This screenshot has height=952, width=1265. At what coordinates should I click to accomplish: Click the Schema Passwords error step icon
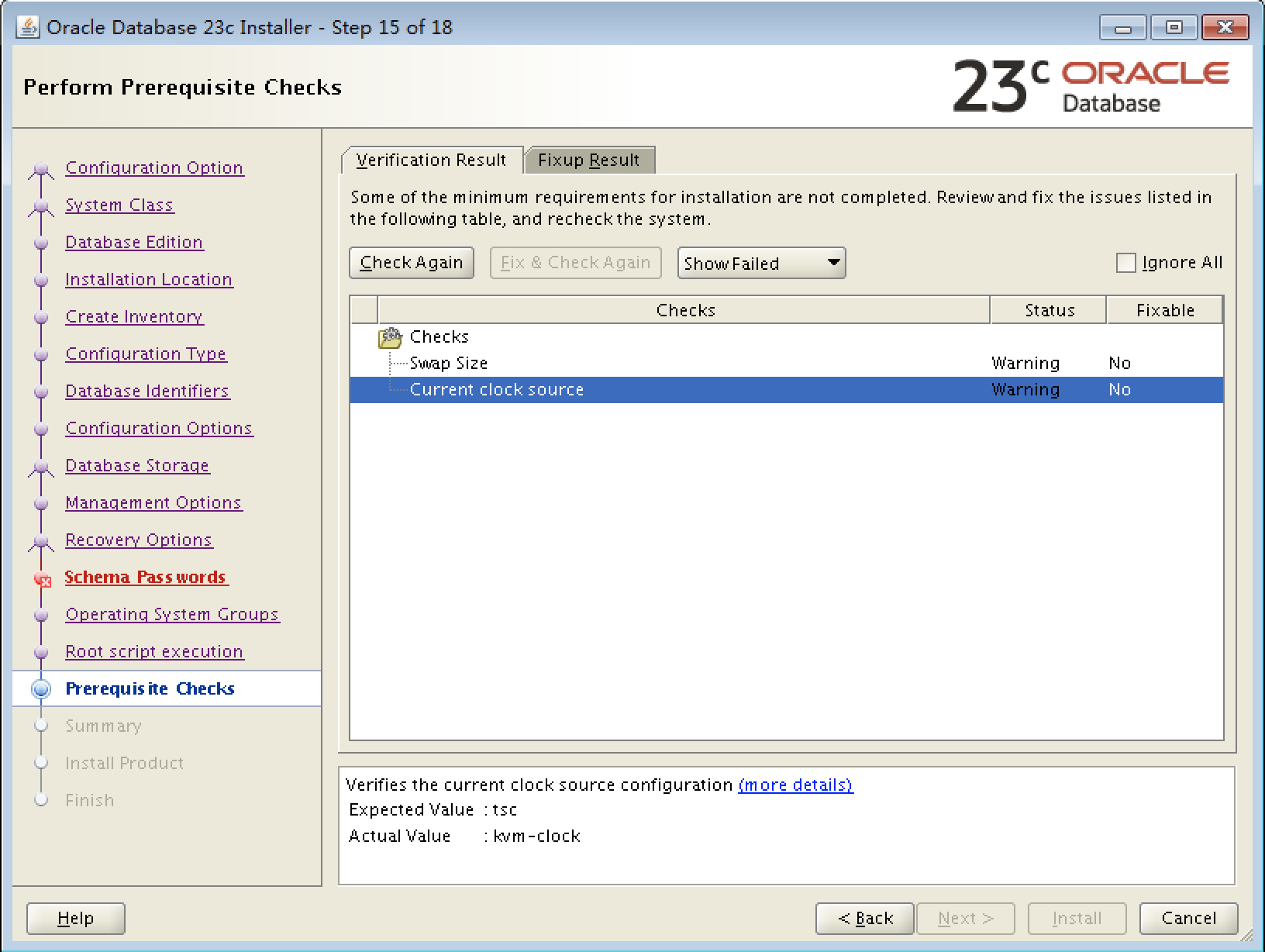tap(43, 578)
